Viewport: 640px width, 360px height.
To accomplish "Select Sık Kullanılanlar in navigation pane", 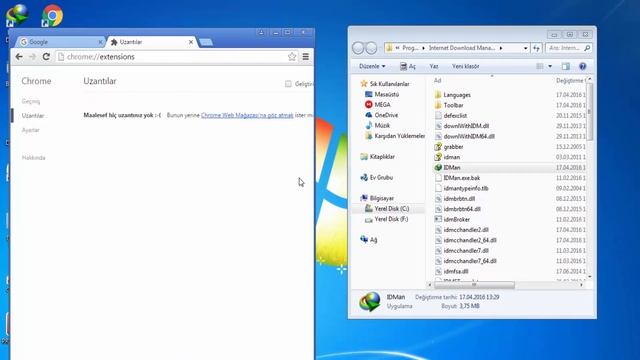I will point(384,84).
